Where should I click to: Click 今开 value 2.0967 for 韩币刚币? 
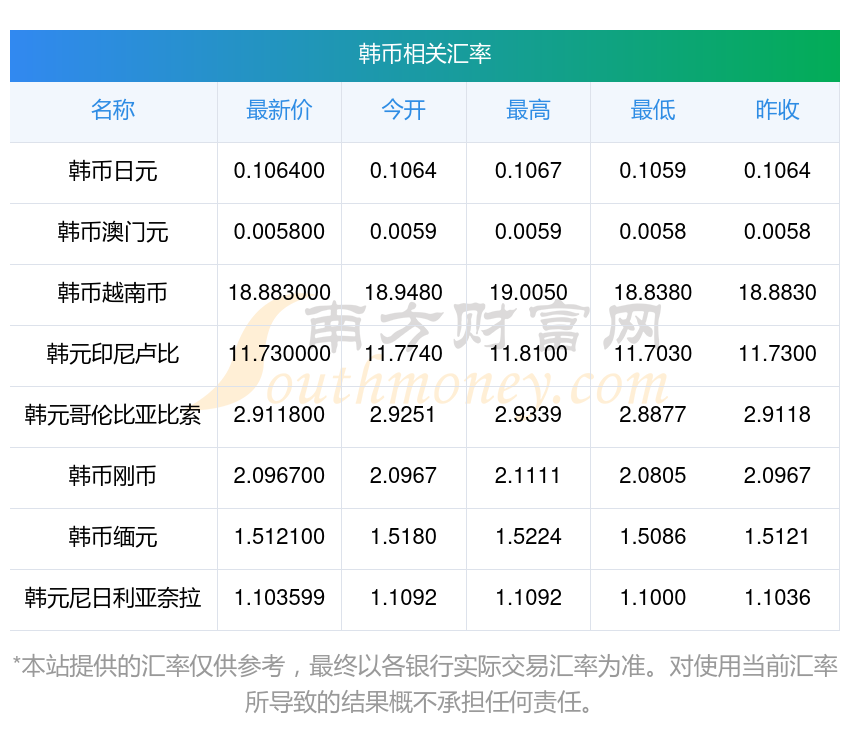click(x=403, y=476)
